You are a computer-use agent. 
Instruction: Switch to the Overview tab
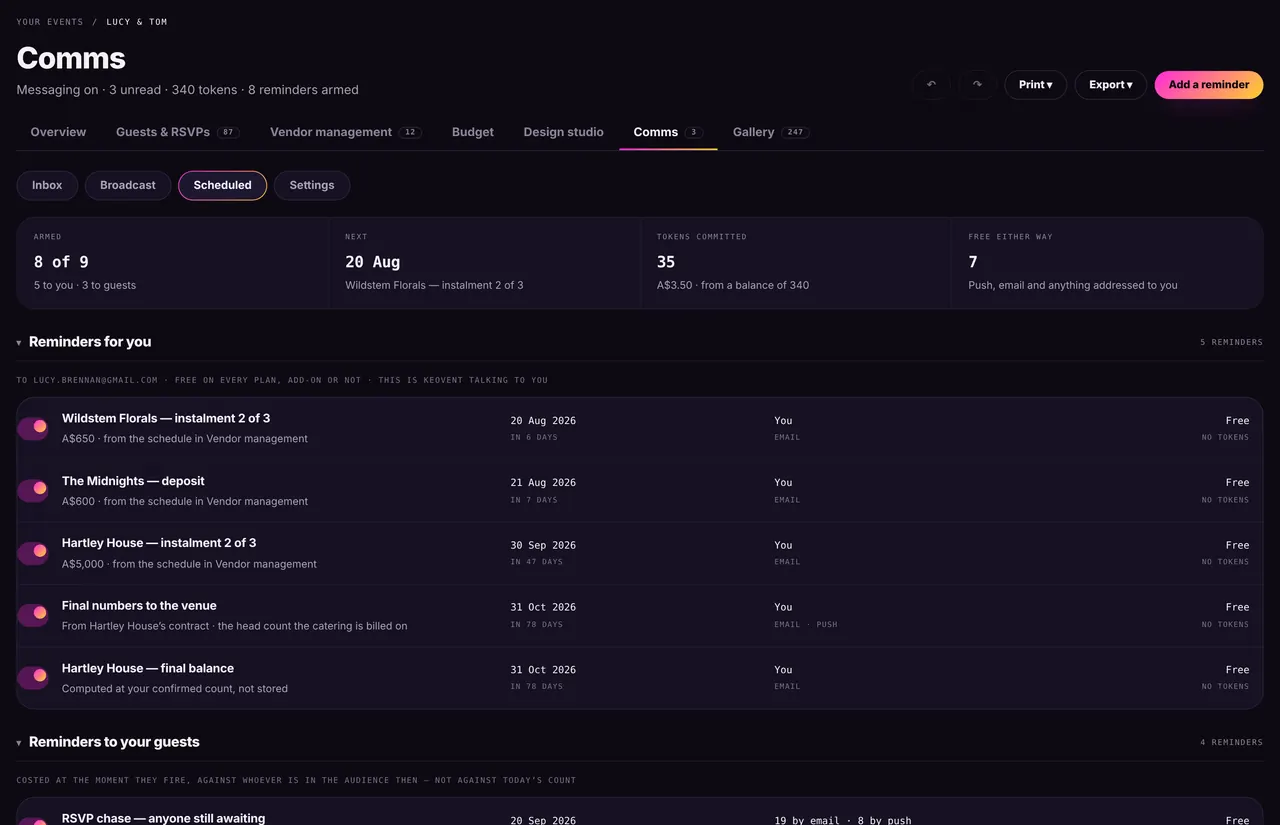(58, 132)
